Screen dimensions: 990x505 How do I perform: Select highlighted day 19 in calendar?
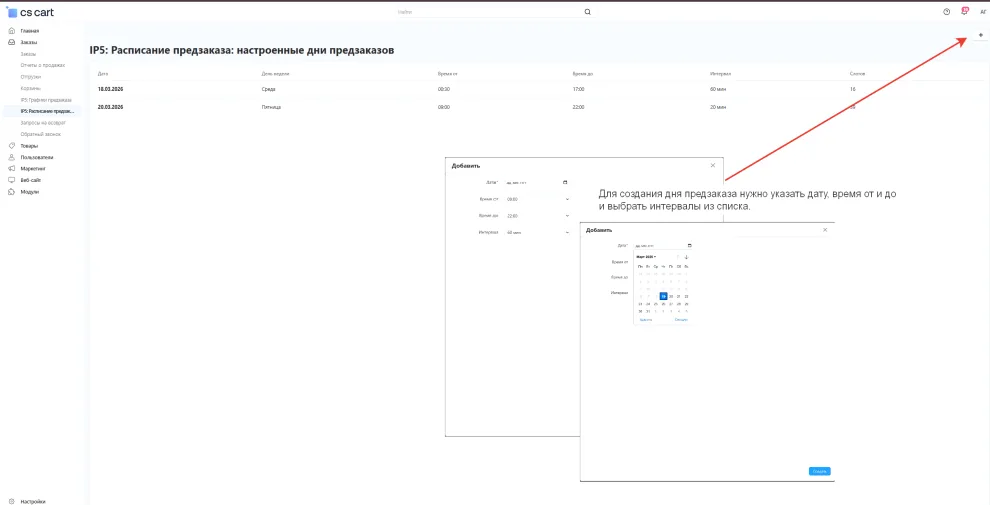click(663, 296)
